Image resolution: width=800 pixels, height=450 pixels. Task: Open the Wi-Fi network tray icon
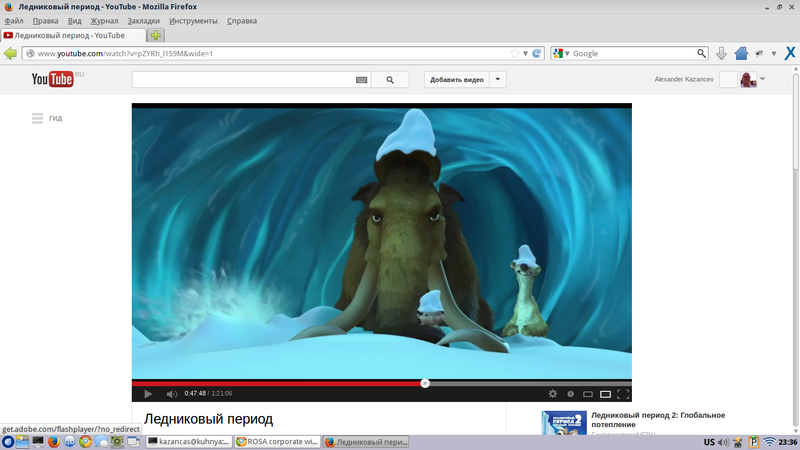click(x=769, y=442)
